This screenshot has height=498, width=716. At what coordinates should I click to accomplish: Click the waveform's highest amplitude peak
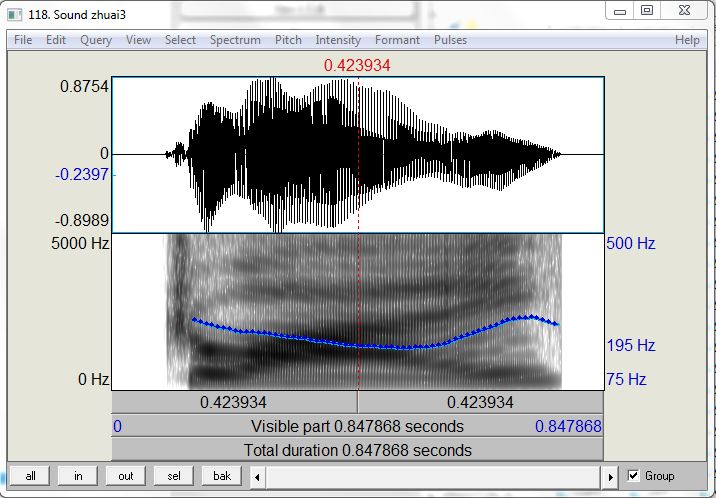click(x=273, y=79)
